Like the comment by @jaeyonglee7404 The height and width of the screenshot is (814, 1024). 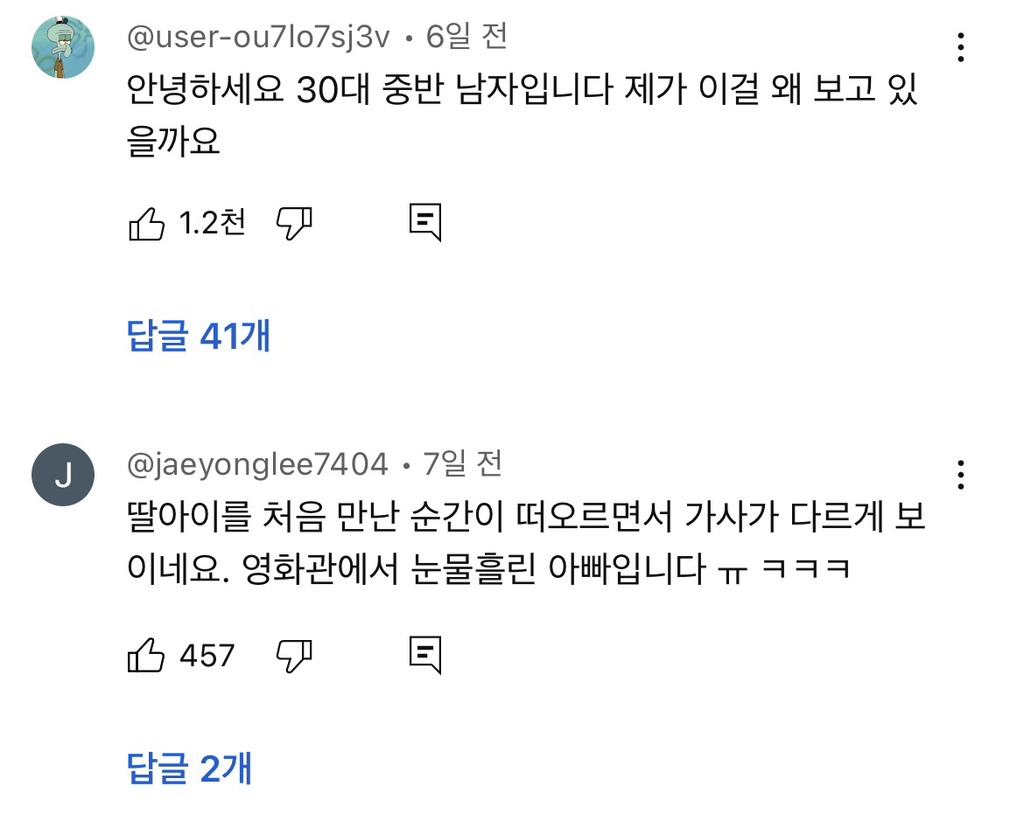(147, 656)
